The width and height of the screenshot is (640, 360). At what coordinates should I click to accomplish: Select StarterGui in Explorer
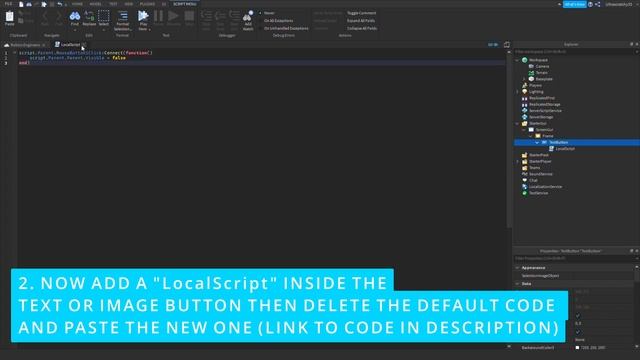538,123
